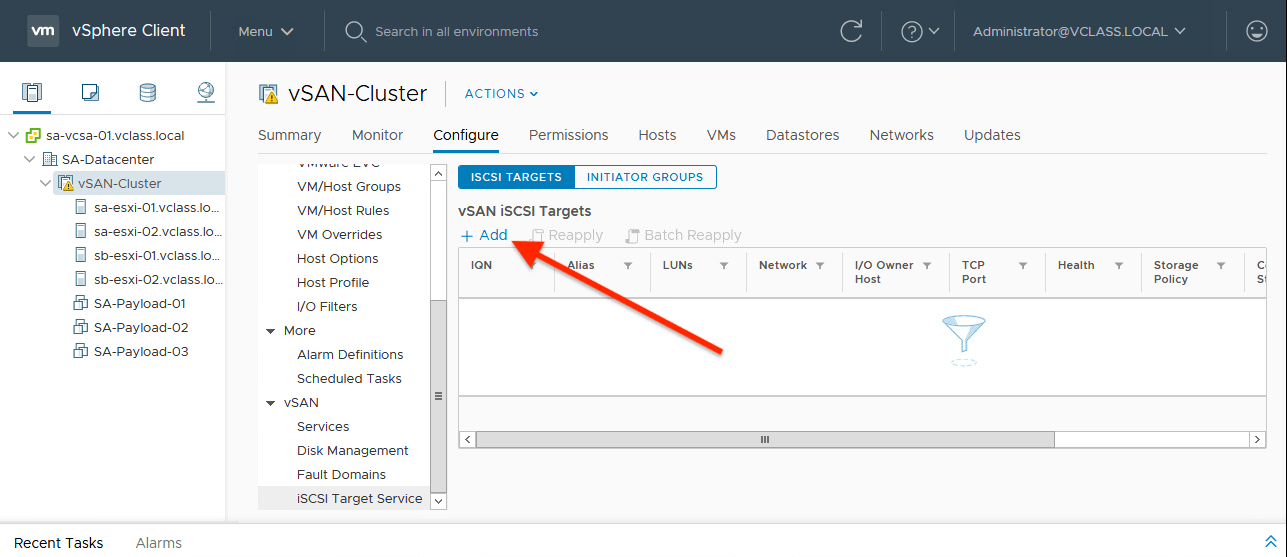This screenshot has width=1287, height=557.
Task: Select SA-Payload-03 VM in tree
Action: (x=141, y=351)
